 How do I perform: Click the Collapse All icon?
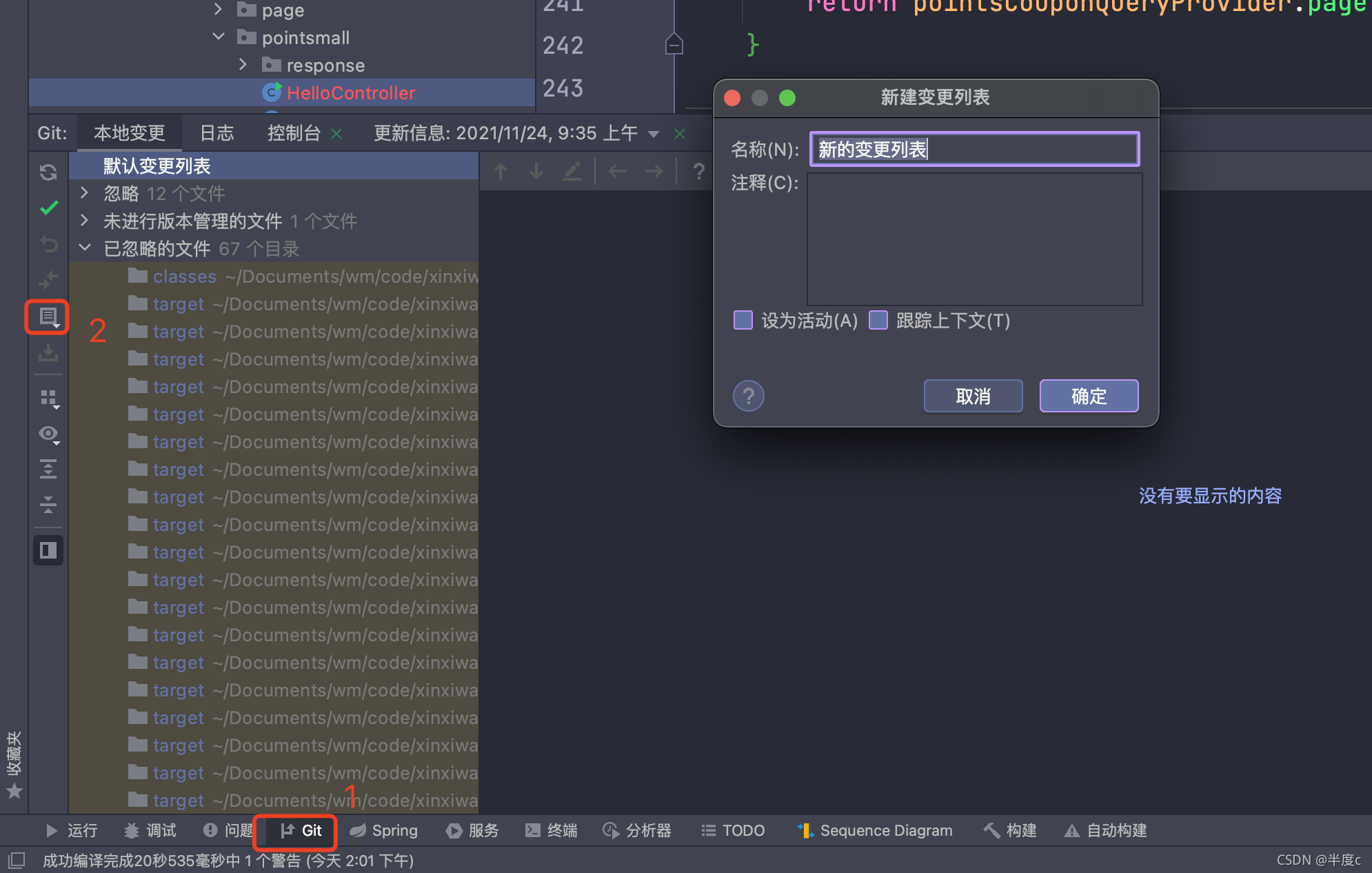click(48, 504)
